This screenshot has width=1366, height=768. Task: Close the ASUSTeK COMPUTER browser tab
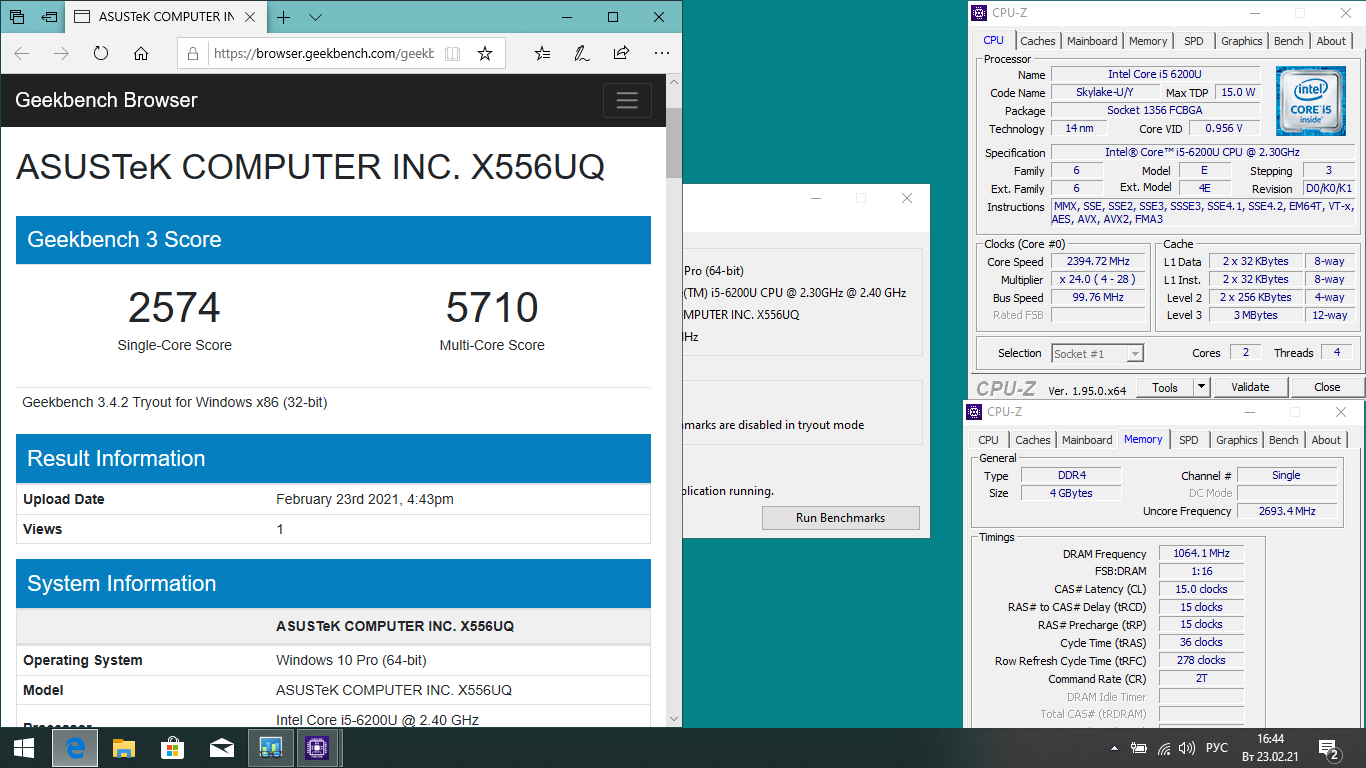point(252,17)
